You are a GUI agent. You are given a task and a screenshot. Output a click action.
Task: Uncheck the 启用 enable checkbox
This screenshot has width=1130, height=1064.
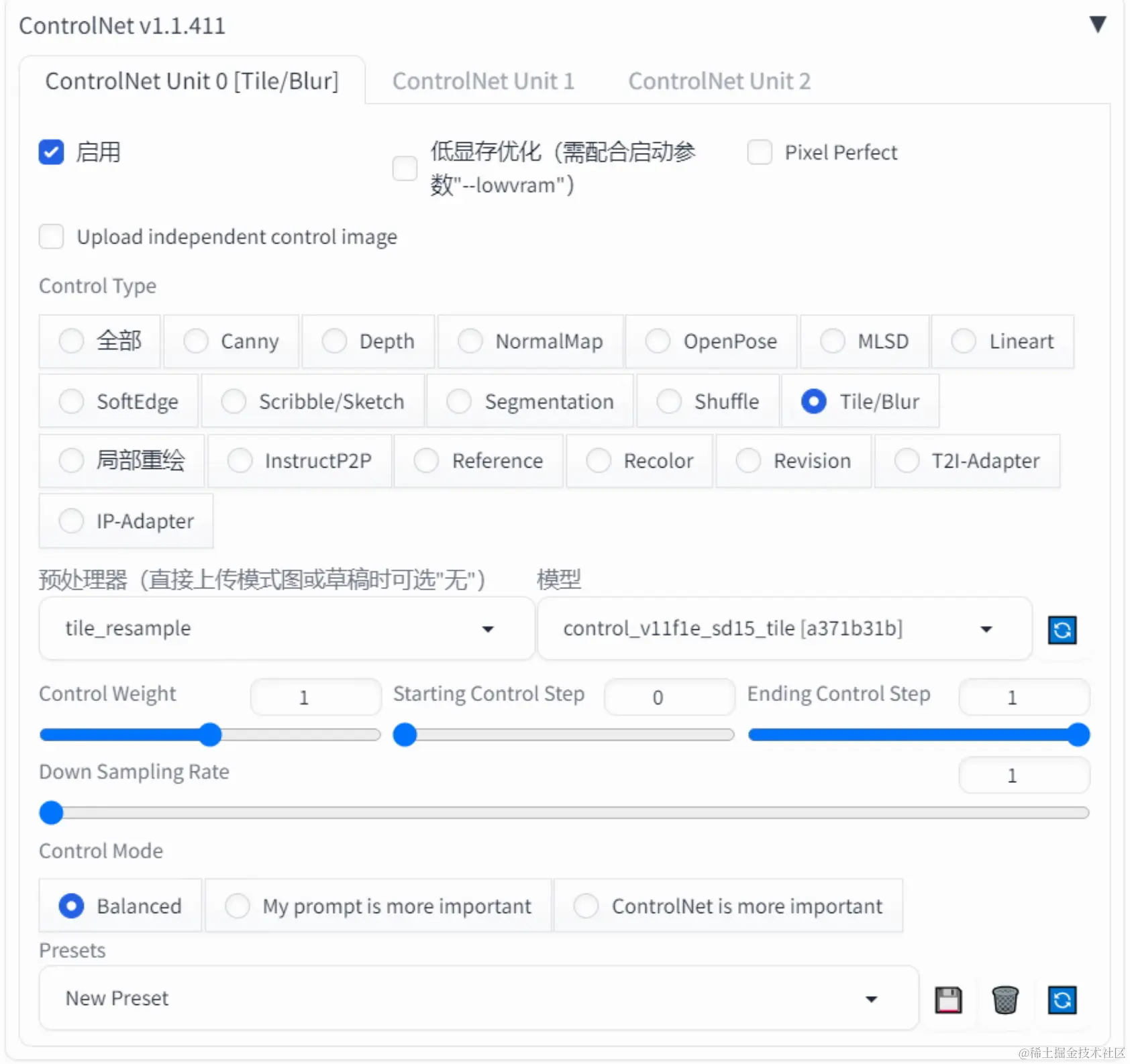pos(52,152)
